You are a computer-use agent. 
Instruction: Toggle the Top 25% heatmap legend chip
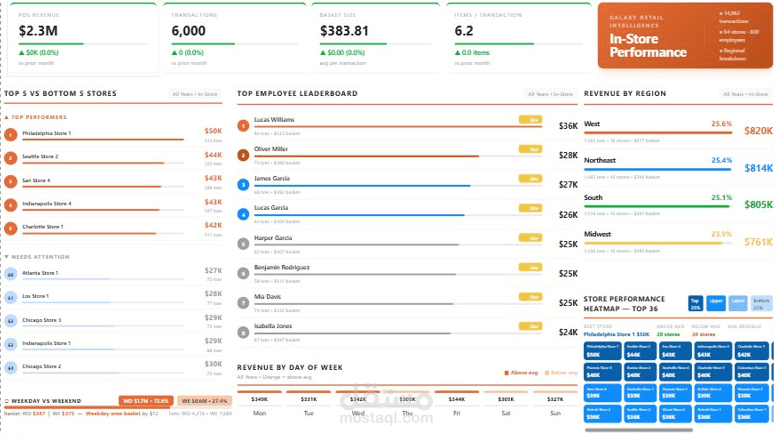pos(695,303)
